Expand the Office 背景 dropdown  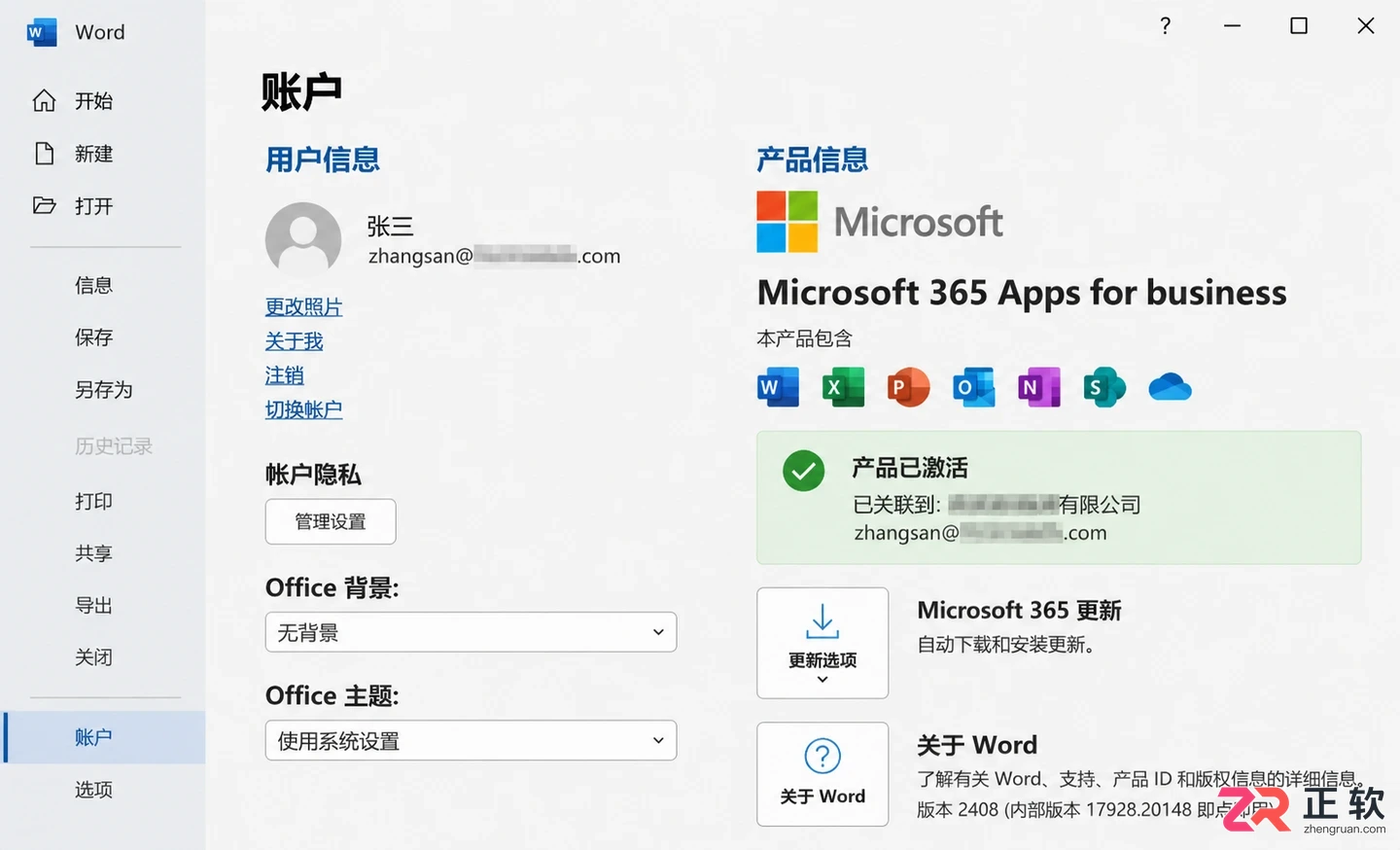(x=471, y=632)
